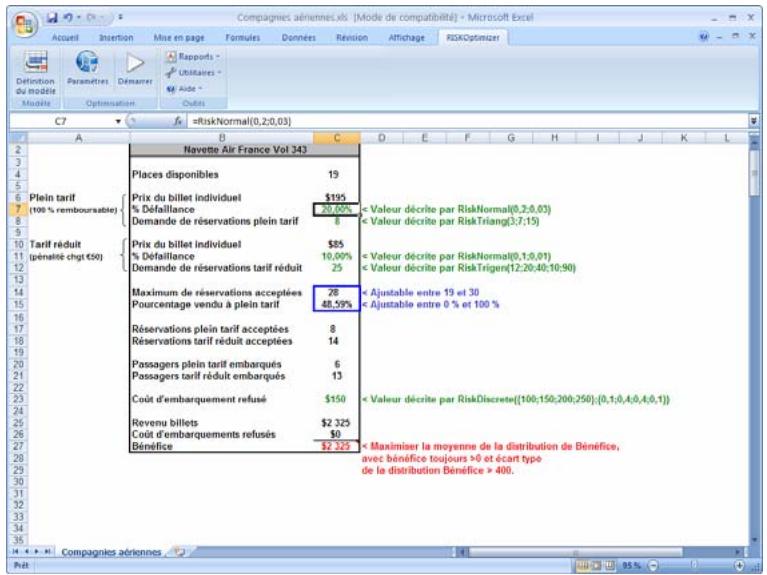Open the Définition du modèle tool
The height and width of the screenshot is (575, 767).
[36, 73]
